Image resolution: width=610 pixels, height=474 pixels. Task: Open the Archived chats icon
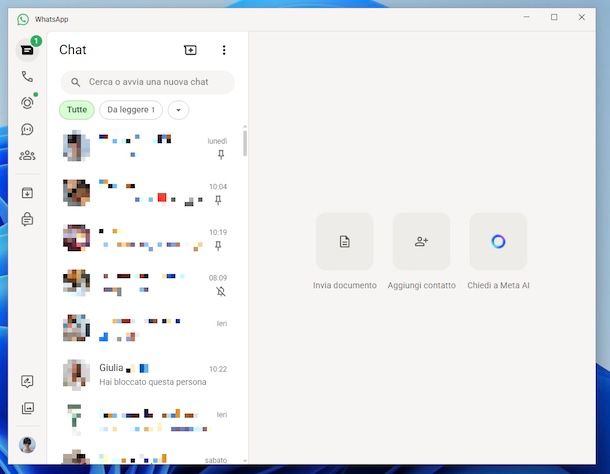pyautogui.click(x=27, y=193)
